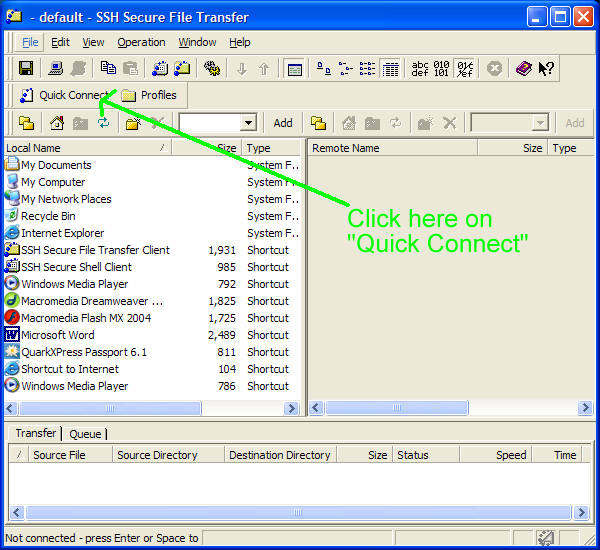Click the Status column header
Image resolution: width=600 pixels, height=550 pixels.
[x=426, y=455]
